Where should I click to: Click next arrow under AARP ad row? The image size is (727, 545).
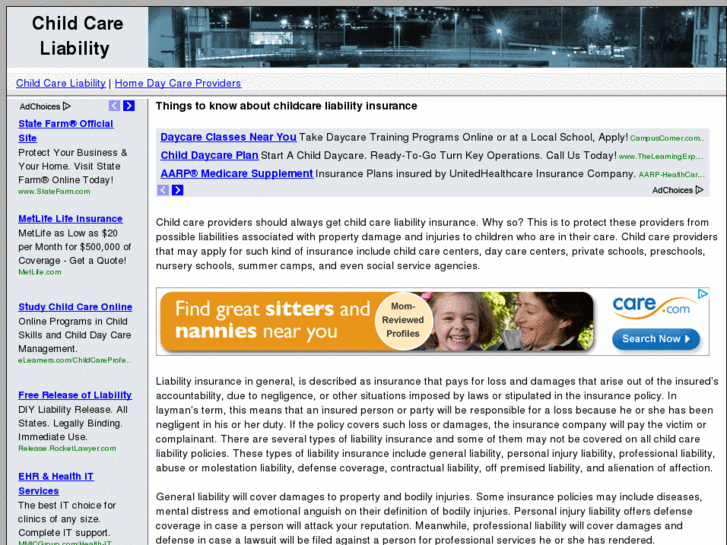click(x=178, y=190)
